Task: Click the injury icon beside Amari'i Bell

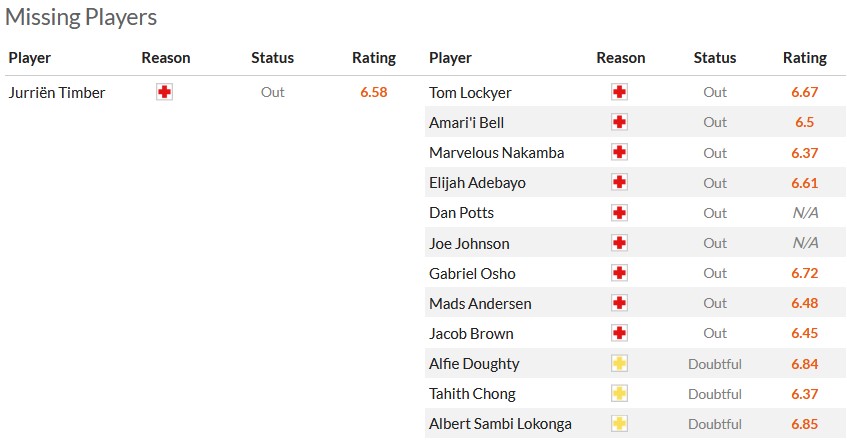Action: tap(620, 122)
